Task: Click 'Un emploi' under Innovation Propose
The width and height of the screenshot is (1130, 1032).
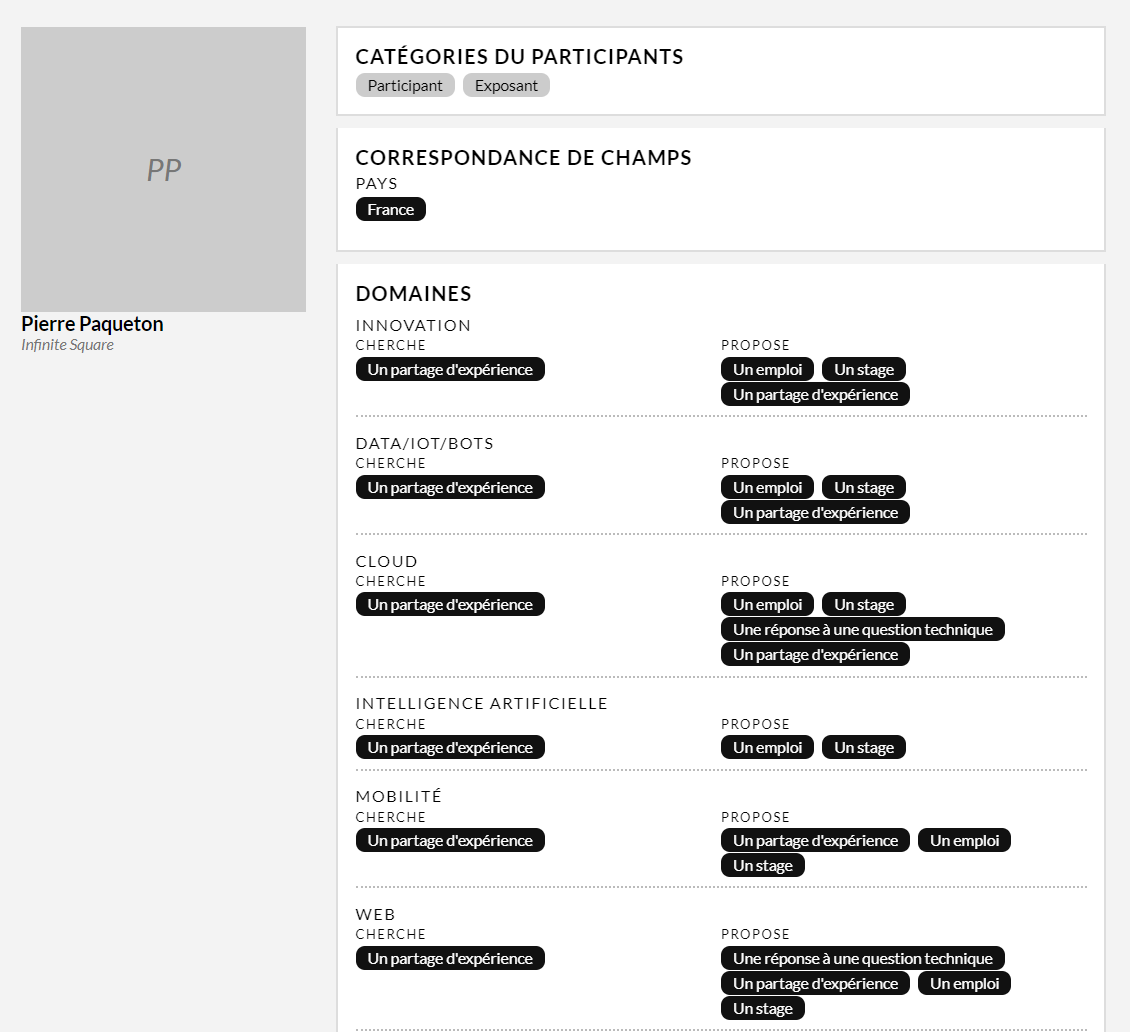Action: [x=767, y=370]
